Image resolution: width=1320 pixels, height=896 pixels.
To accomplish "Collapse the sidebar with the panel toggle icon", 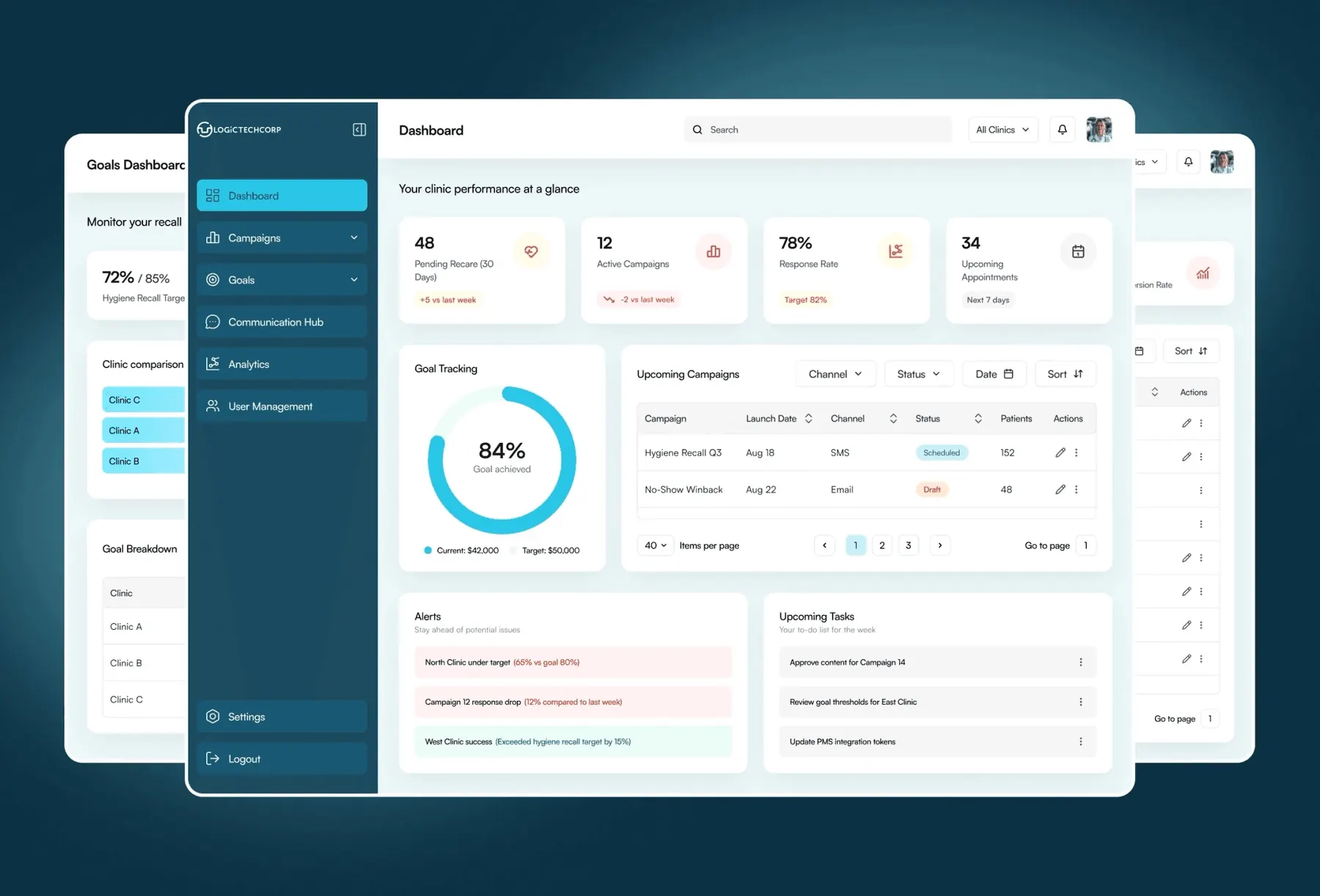I will tap(359, 130).
